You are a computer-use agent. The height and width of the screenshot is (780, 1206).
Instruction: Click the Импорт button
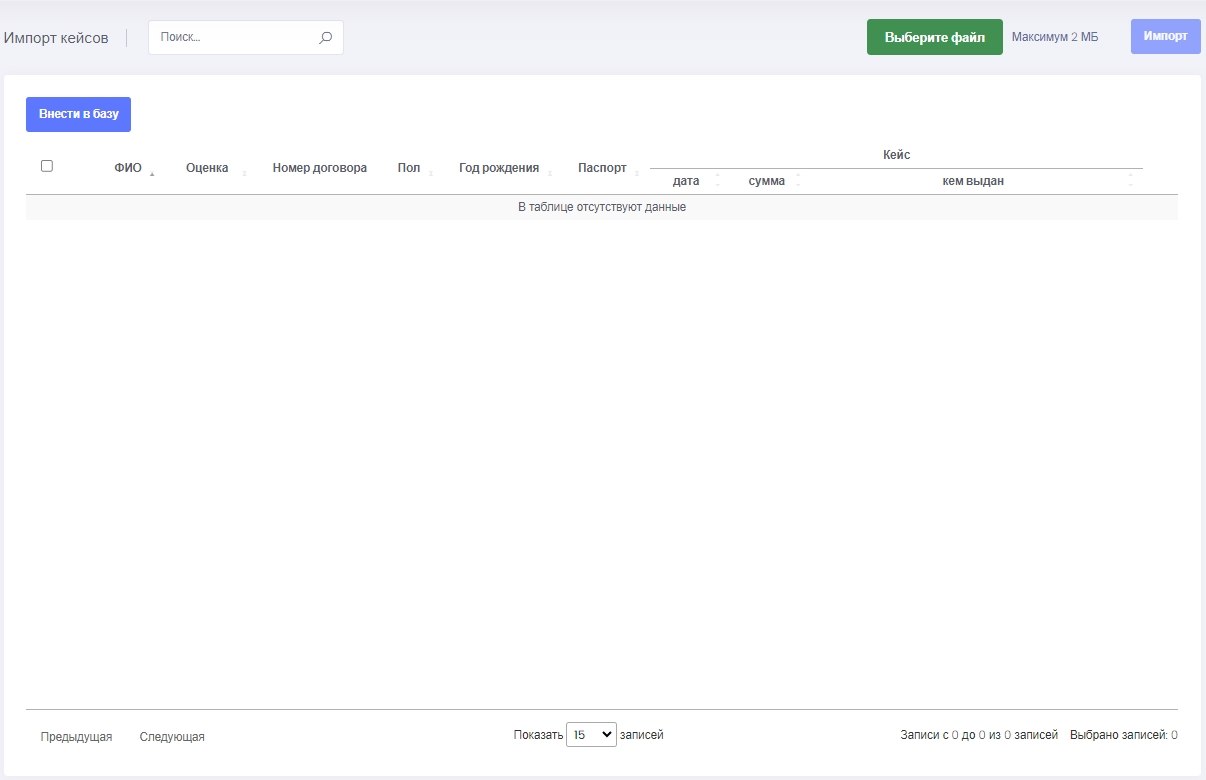point(1165,36)
